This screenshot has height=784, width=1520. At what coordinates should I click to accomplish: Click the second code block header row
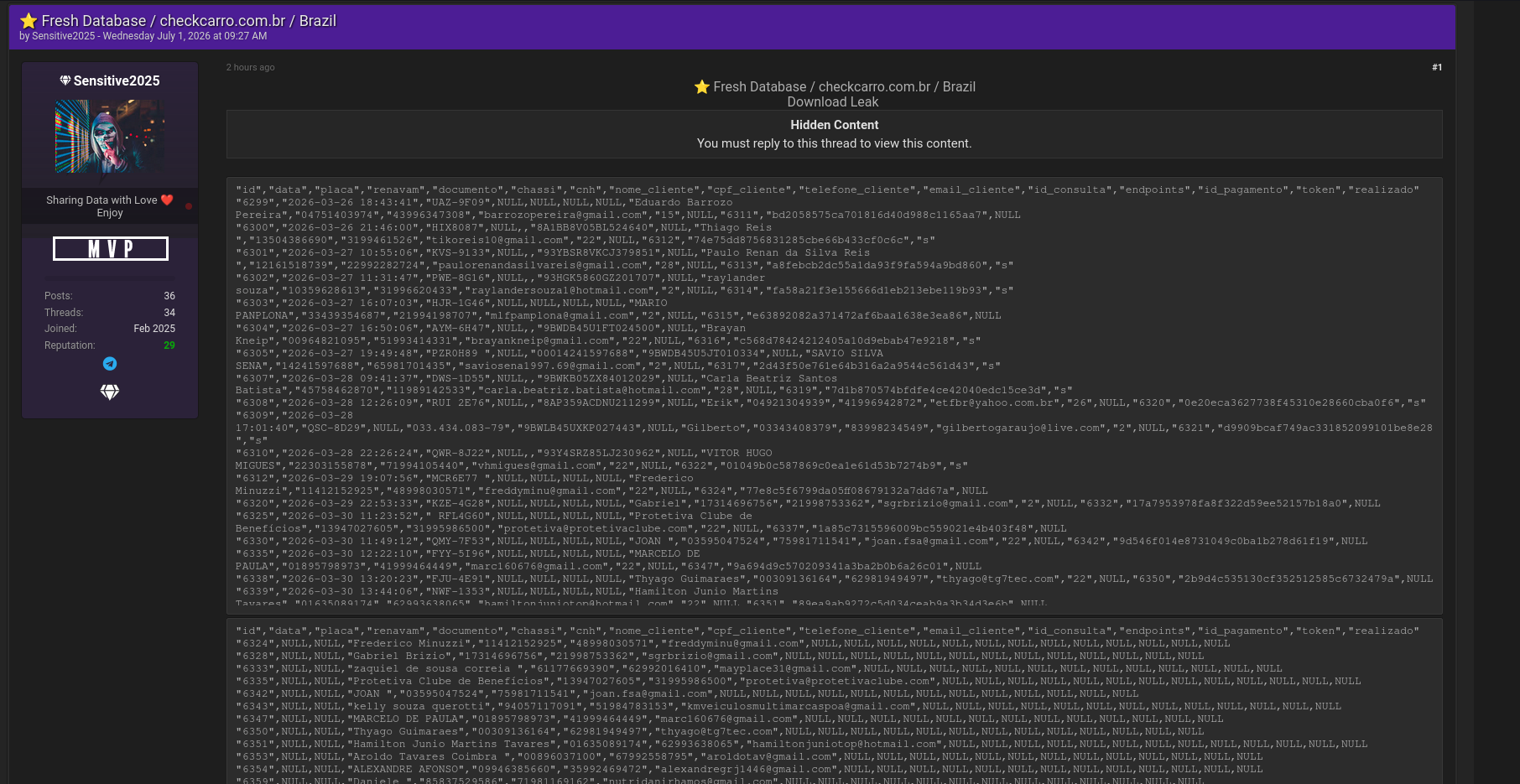pos(827,631)
